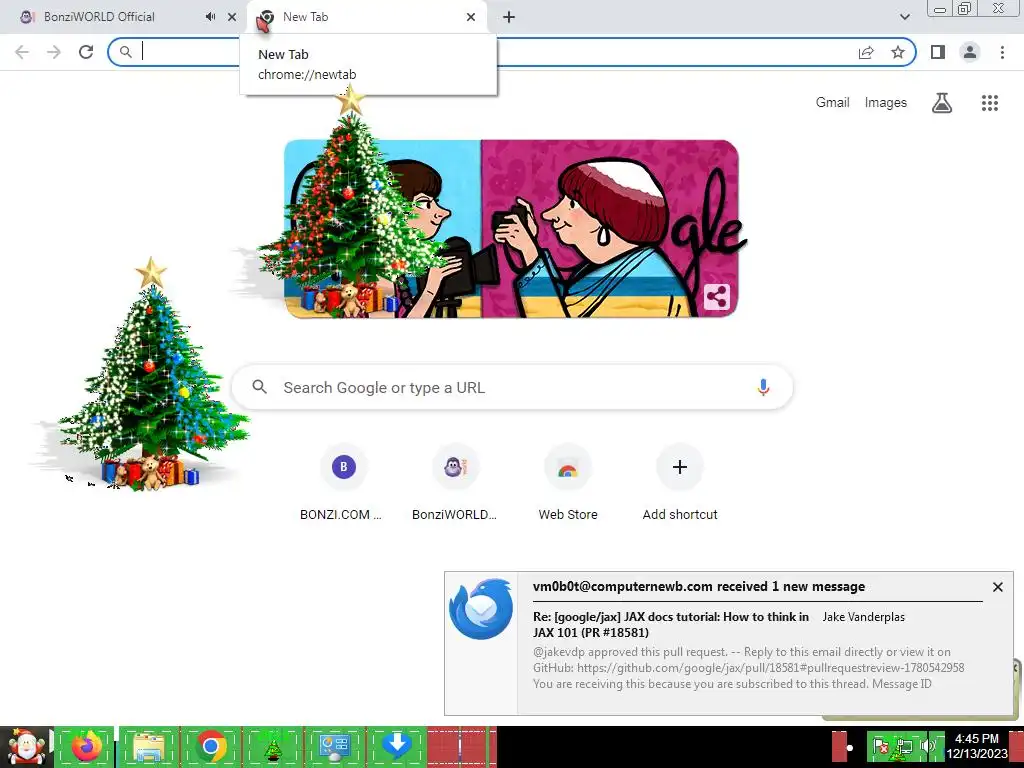
Task: Open the Gmail link
Action: tap(832, 103)
